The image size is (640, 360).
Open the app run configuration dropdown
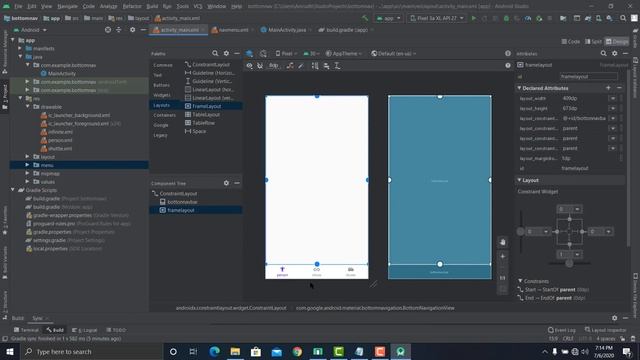pyautogui.click(x=388, y=18)
